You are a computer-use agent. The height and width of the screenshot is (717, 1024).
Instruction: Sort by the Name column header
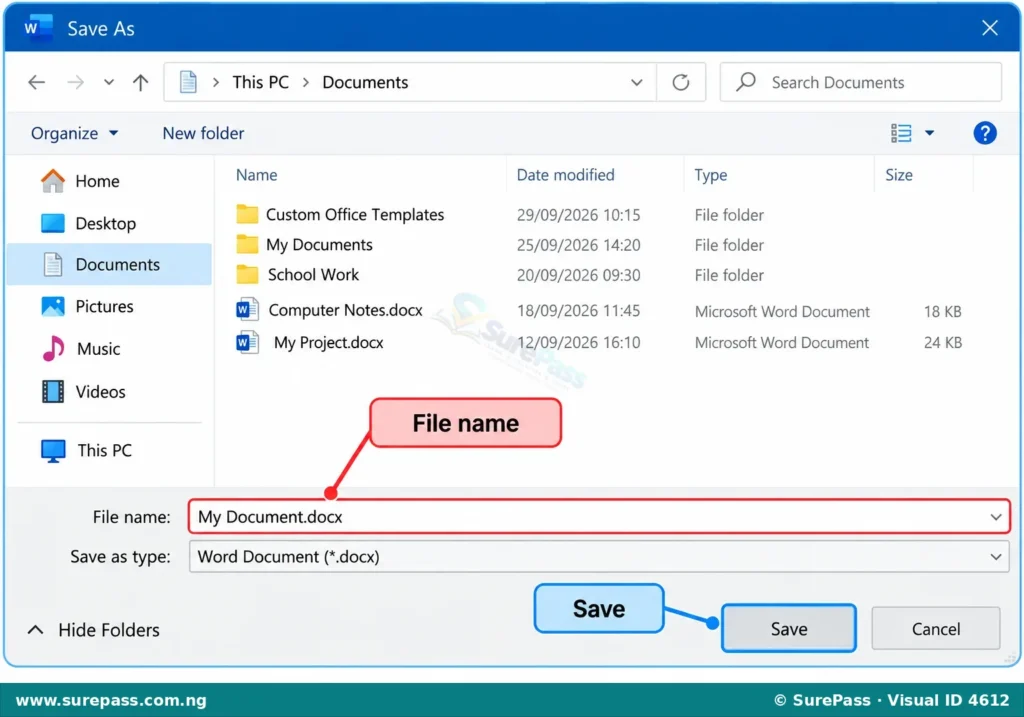257,175
